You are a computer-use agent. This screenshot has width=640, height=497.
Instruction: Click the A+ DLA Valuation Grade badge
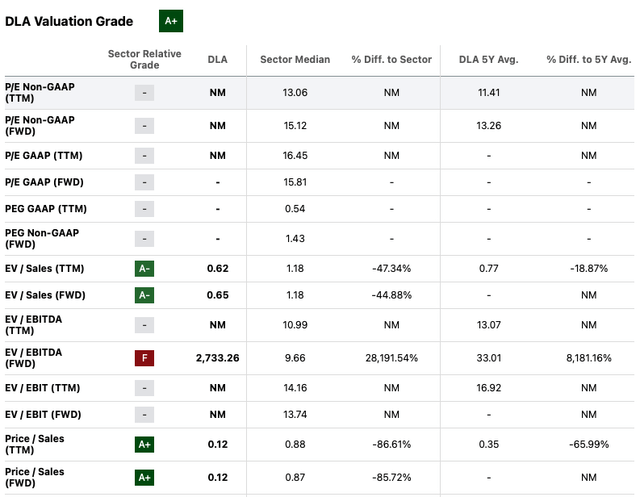point(171,21)
